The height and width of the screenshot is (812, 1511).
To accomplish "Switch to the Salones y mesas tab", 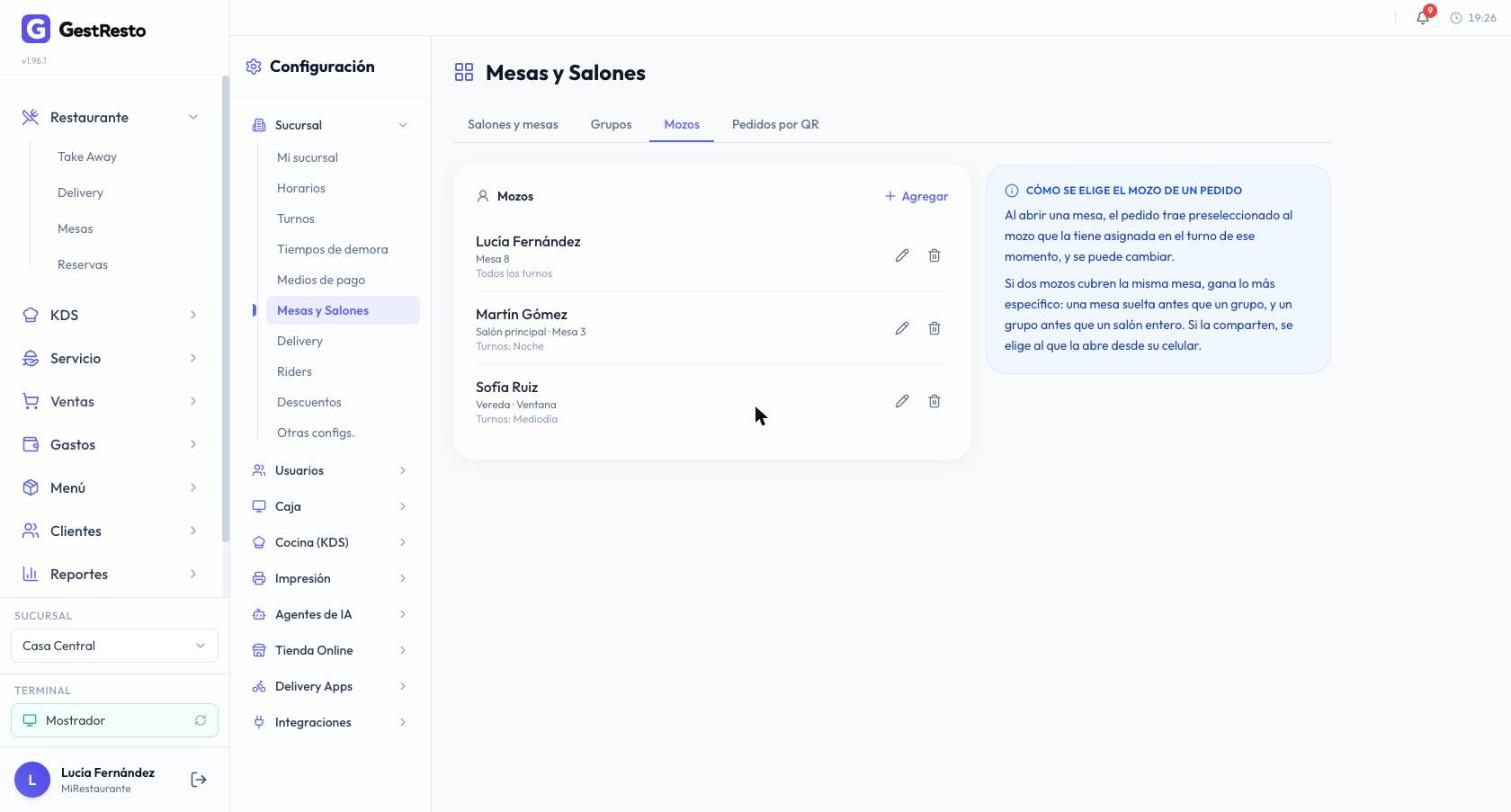I will click(x=513, y=125).
